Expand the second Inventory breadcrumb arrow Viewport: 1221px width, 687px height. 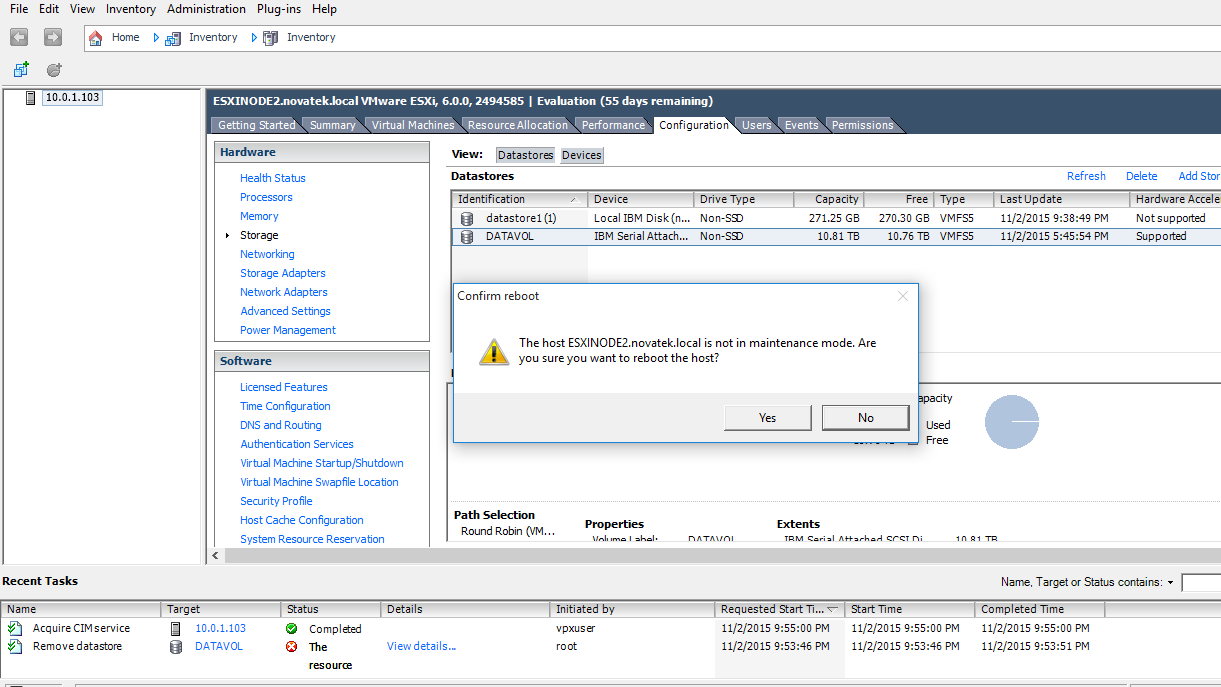254,38
